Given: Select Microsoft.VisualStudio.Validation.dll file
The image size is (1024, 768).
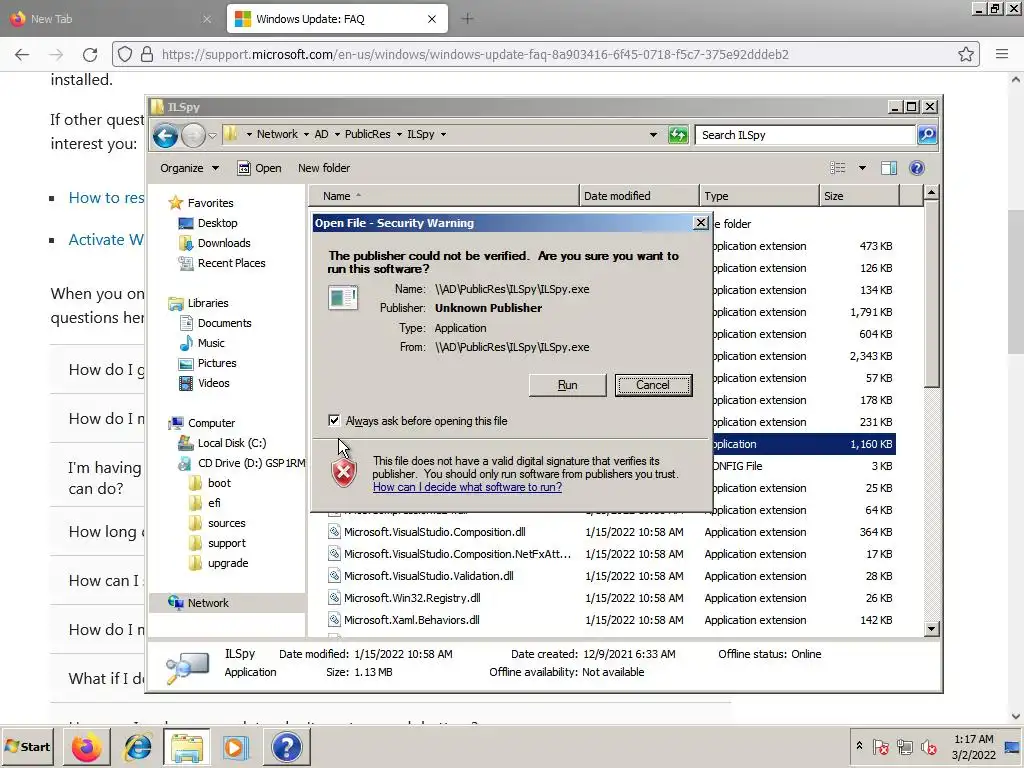Looking at the screenshot, I should click(428, 576).
